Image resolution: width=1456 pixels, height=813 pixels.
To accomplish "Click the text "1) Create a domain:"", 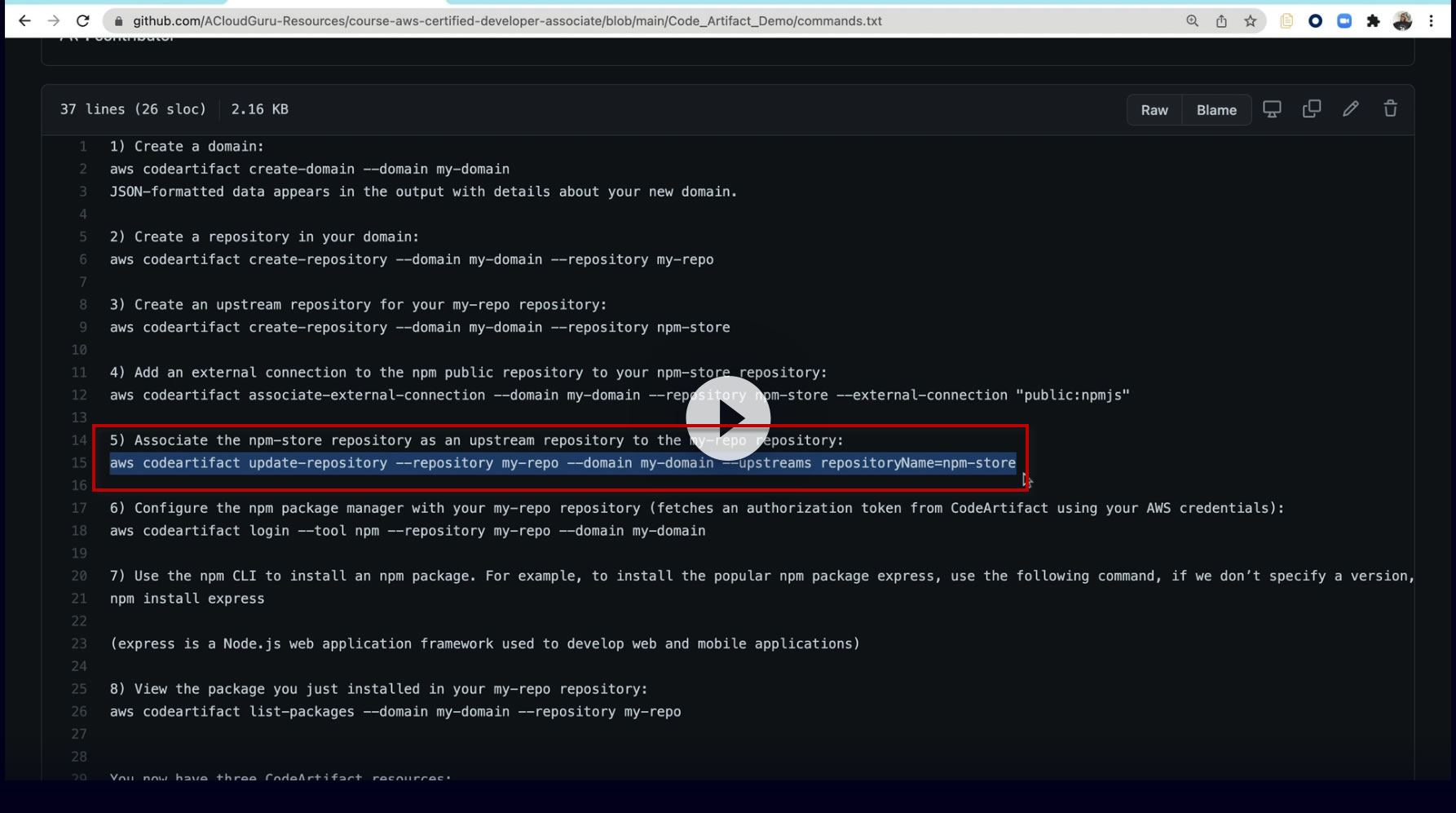I will [187, 147].
